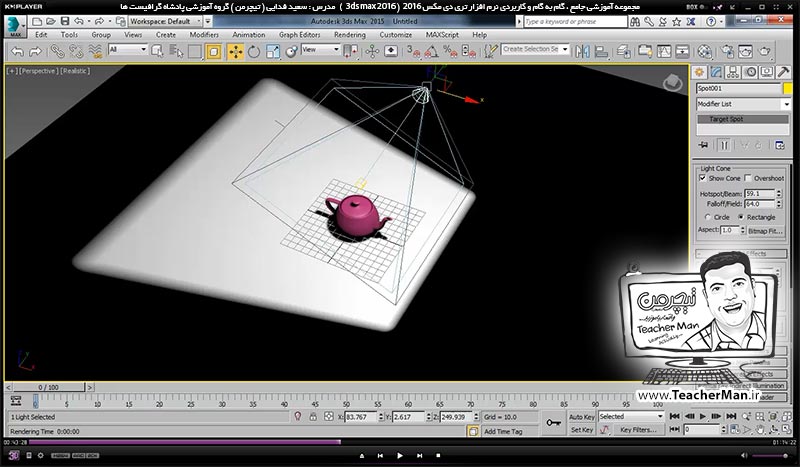The image size is (800, 467).
Task: Open the Rendering menu
Action: coord(349,35)
